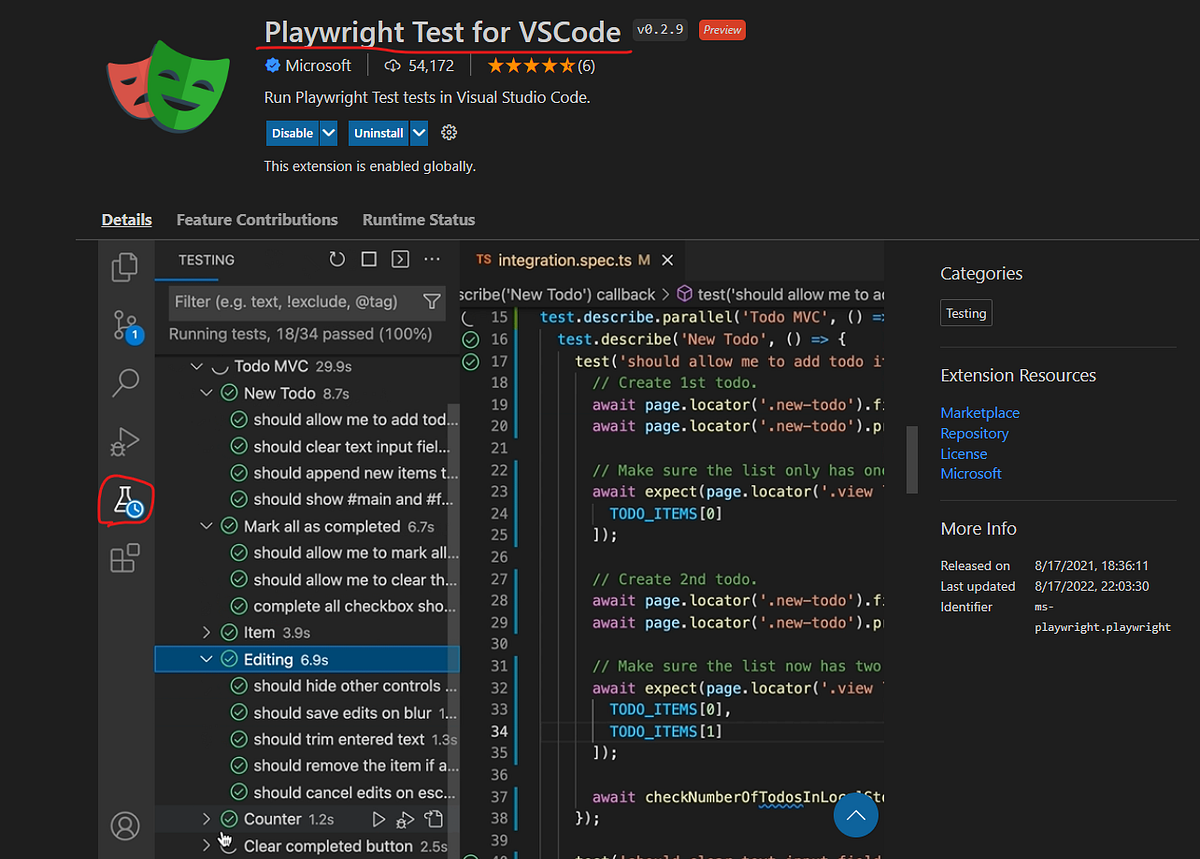Select the Search icon in the sidebar

pos(124,382)
